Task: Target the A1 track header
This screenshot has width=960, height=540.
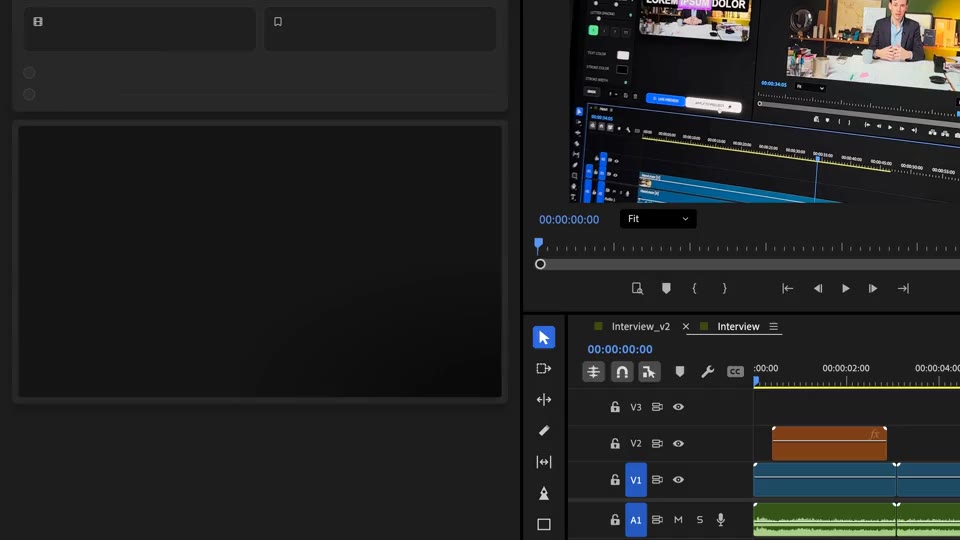Action: pyautogui.click(x=636, y=520)
